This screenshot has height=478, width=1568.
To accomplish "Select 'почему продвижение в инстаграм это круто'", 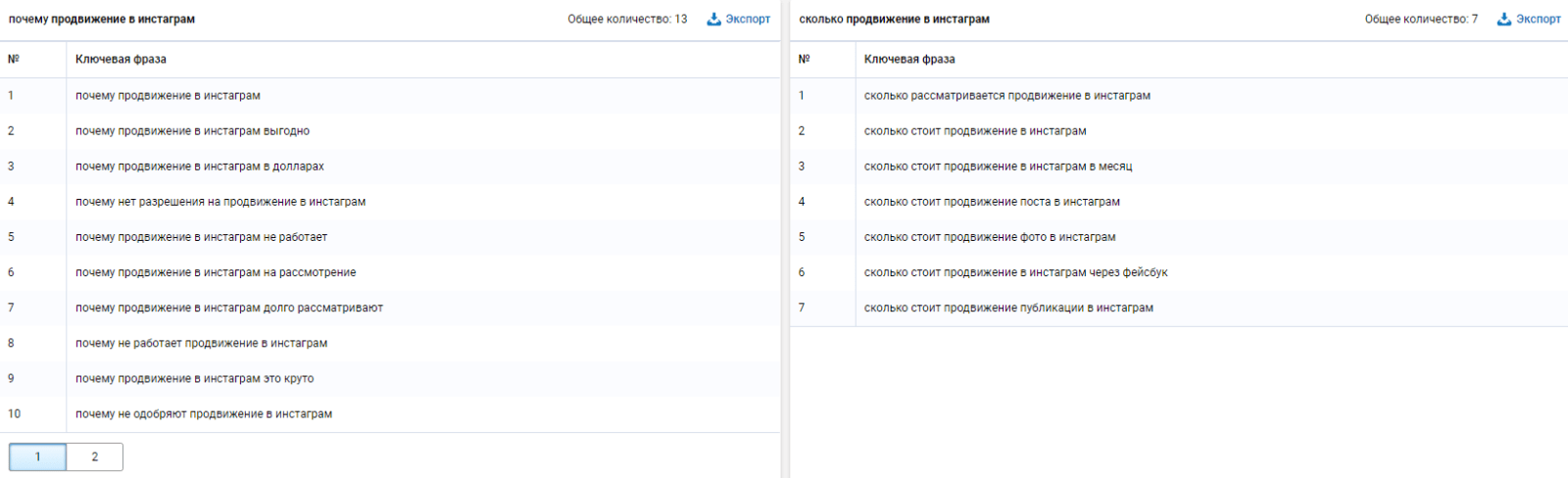I will [x=195, y=377].
